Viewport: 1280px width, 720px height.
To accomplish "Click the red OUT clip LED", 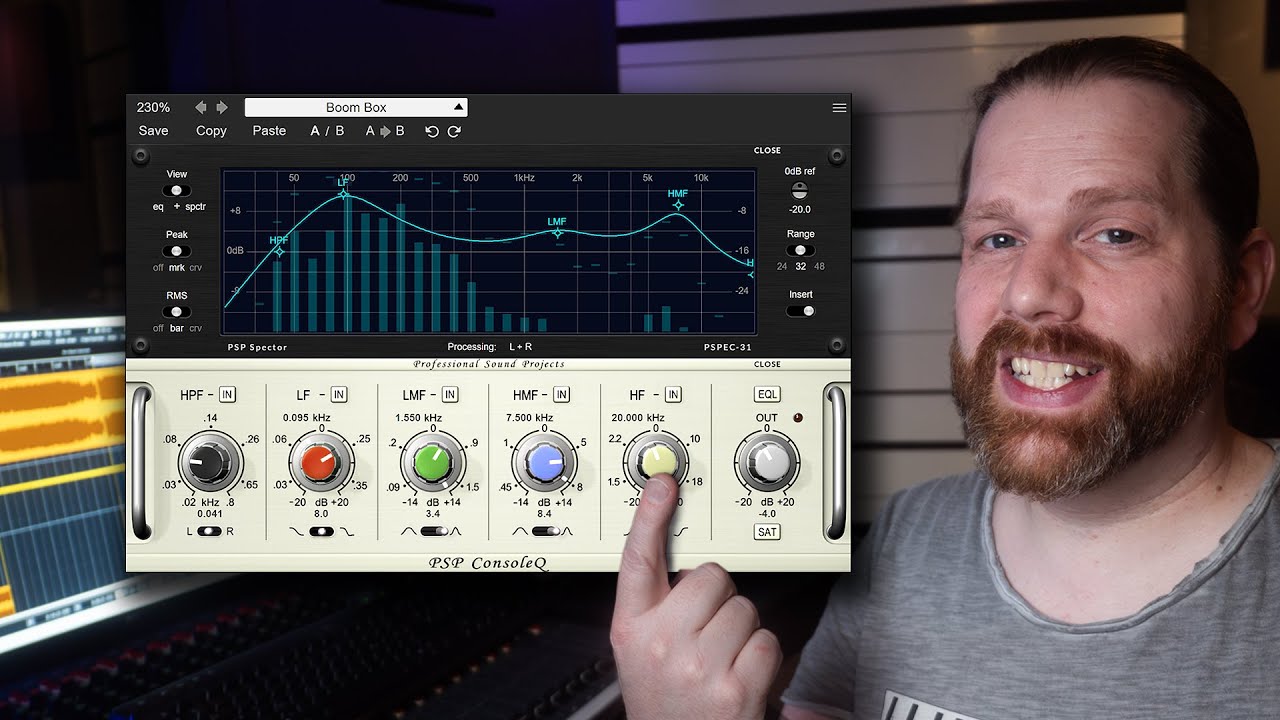I will (x=798, y=418).
